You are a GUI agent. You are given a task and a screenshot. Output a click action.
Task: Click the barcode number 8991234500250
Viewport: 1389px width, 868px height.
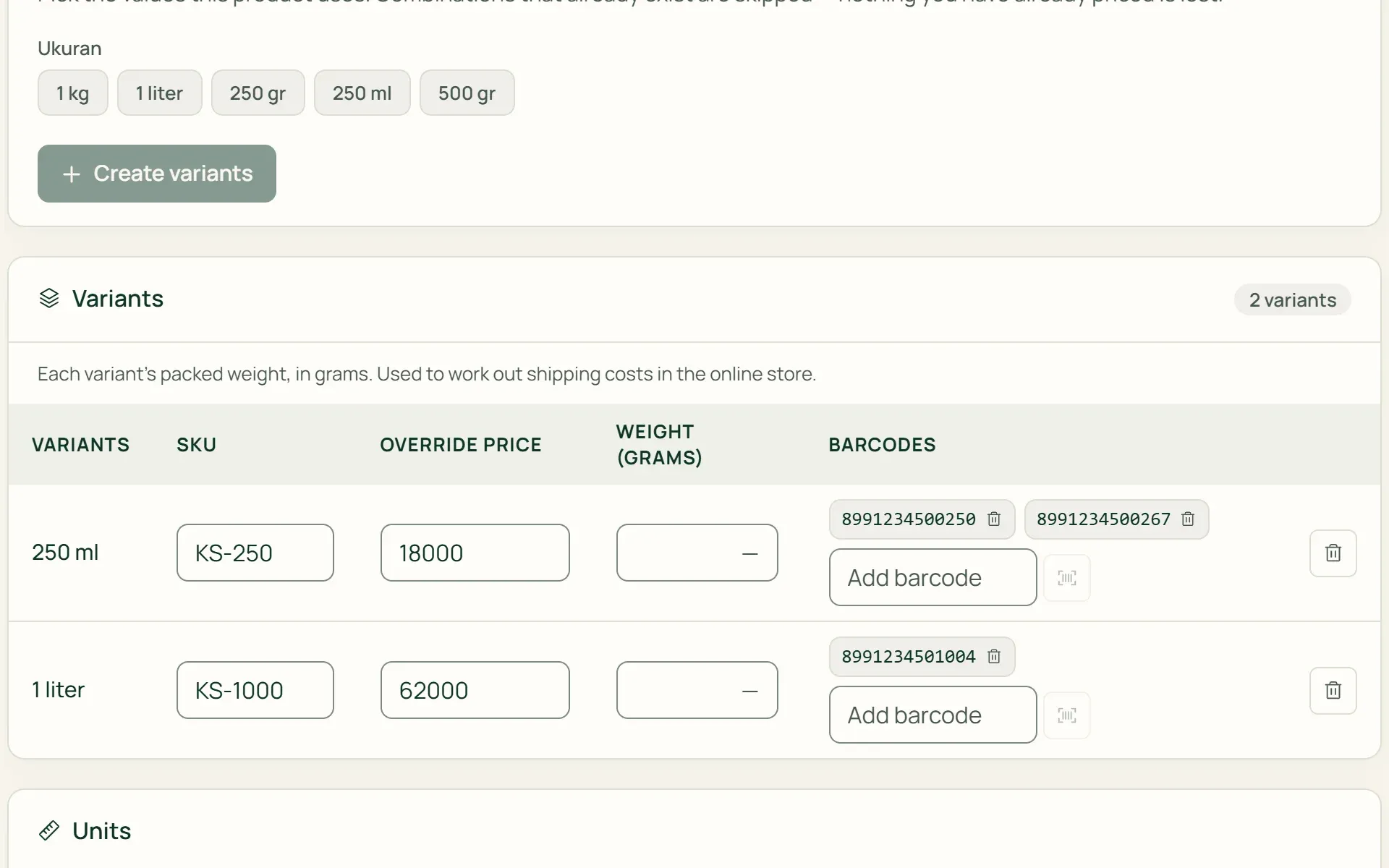(909, 519)
